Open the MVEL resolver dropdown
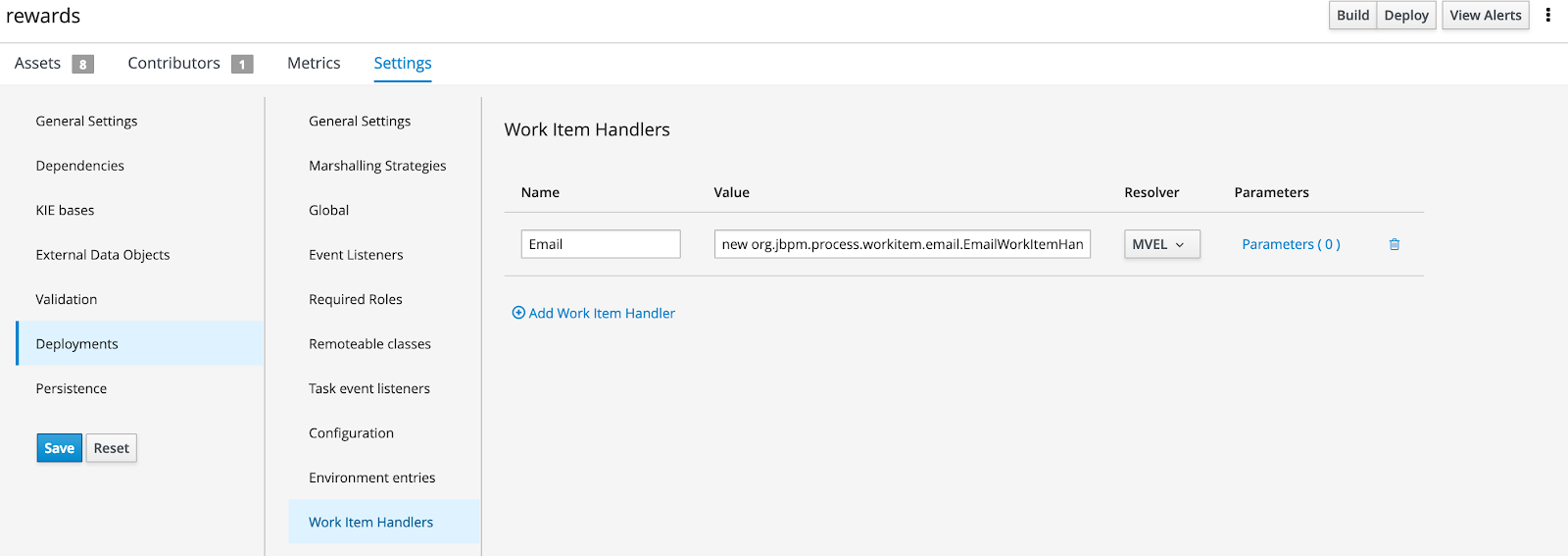This screenshot has height=556, width=1568. coord(1161,244)
